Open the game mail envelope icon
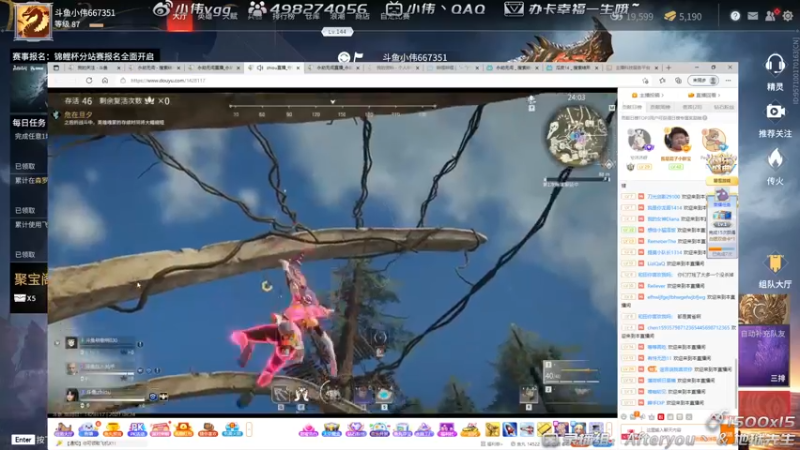Viewport: 800px width, 450px height. pos(753,16)
